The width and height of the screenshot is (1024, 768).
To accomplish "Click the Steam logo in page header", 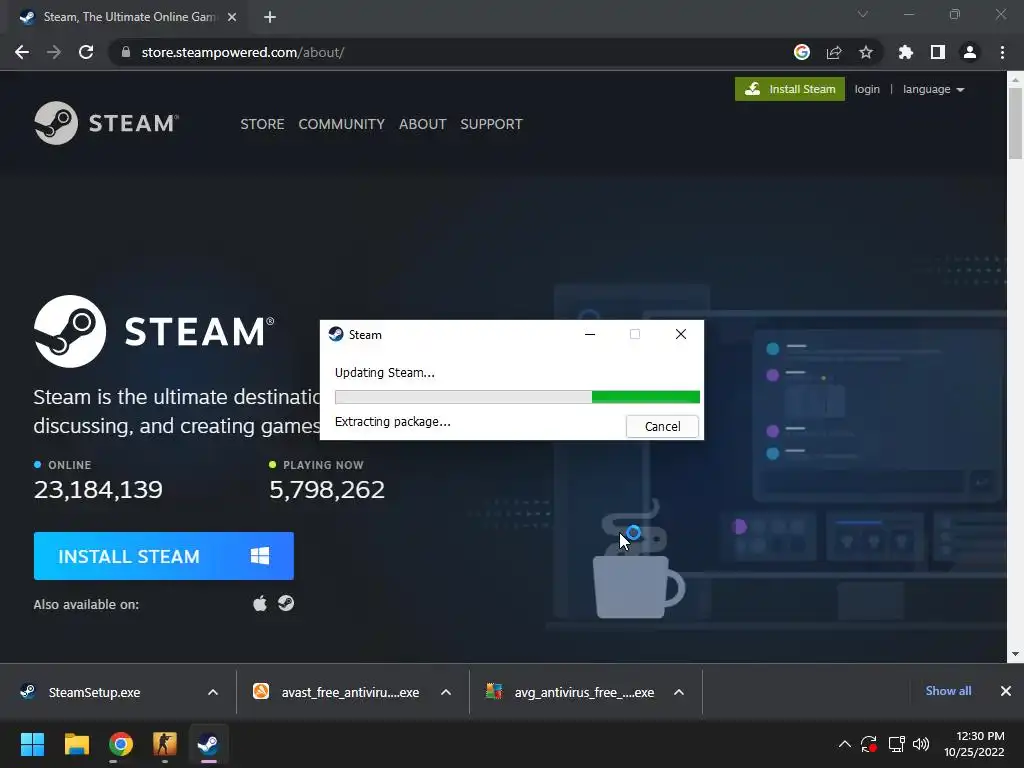I will point(106,123).
